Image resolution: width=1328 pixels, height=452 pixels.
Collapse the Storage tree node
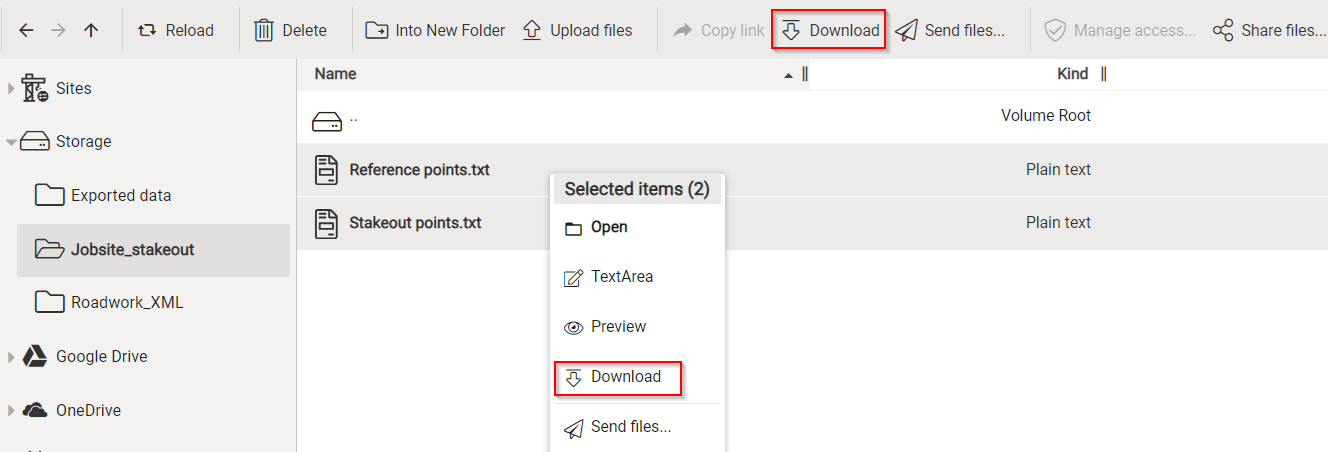[x=11, y=142]
